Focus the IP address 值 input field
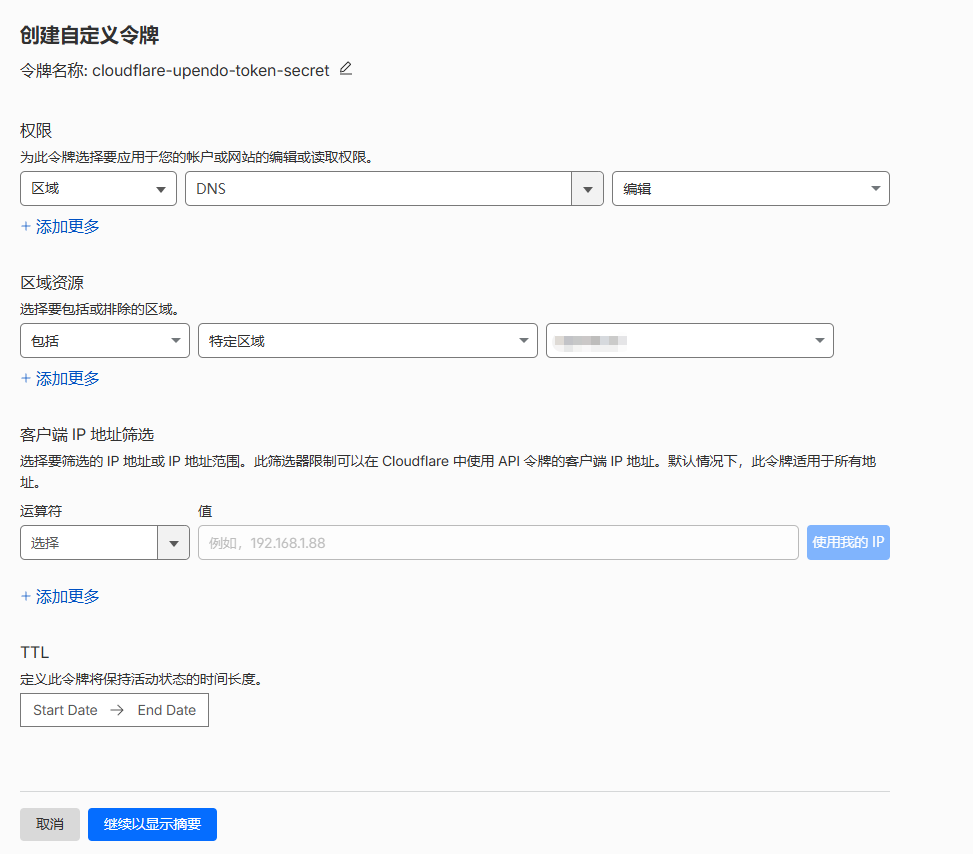Screen dimensions: 973x854 coord(498,543)
